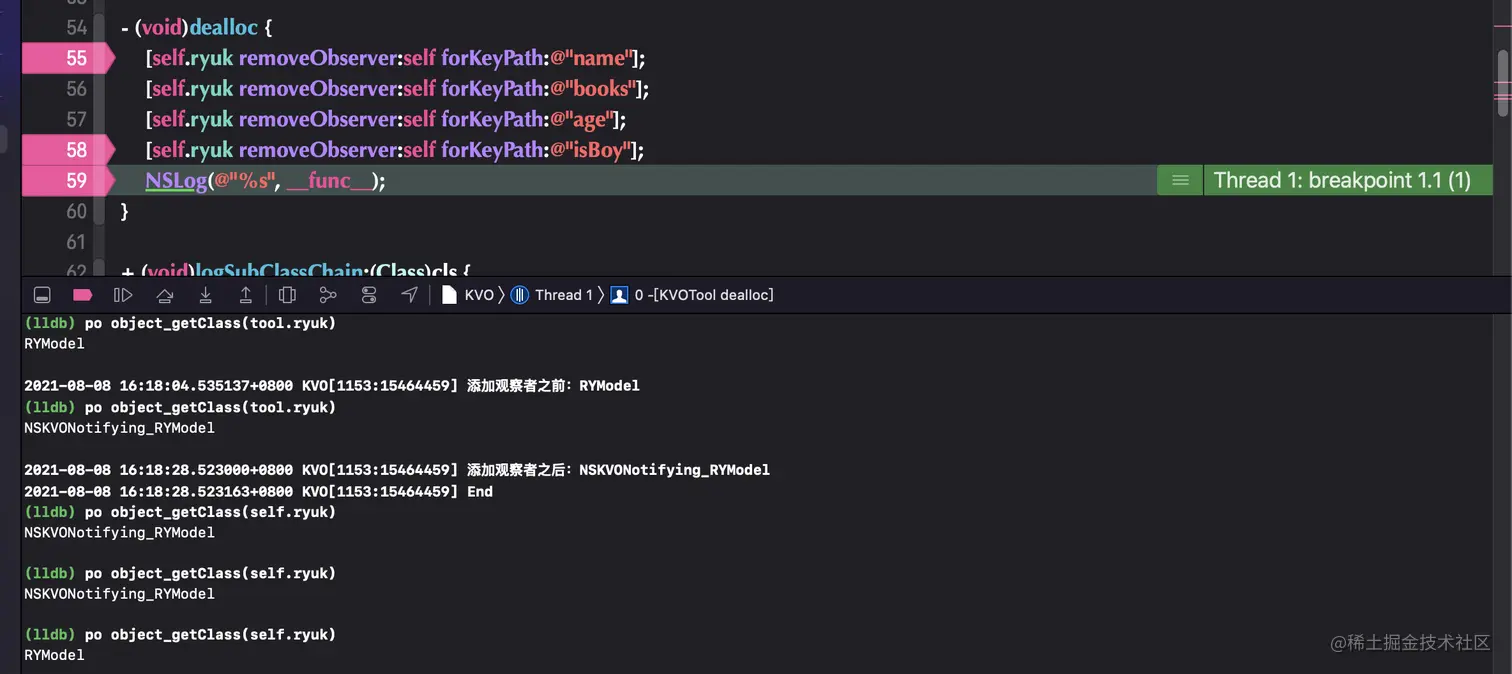
Task: Click __func__ in the NSLog call
Action: pos(329,180)
